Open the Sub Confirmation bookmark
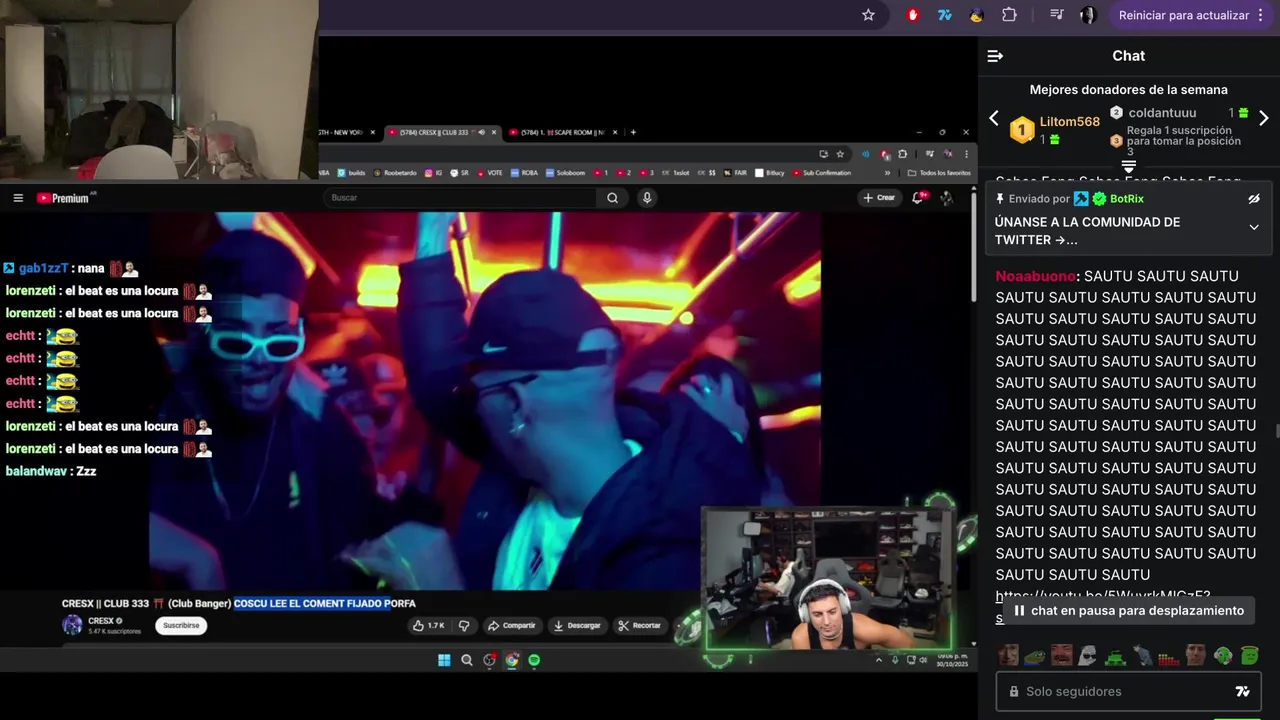1280x720 pixels. 821,173
